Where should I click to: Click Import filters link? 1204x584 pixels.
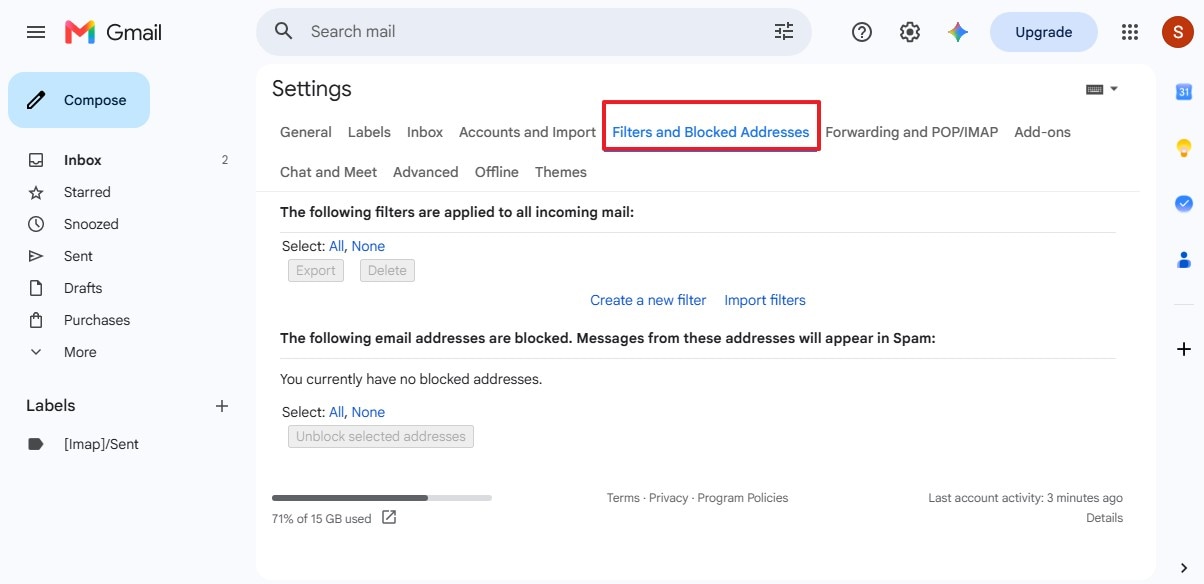coord(765,300)
